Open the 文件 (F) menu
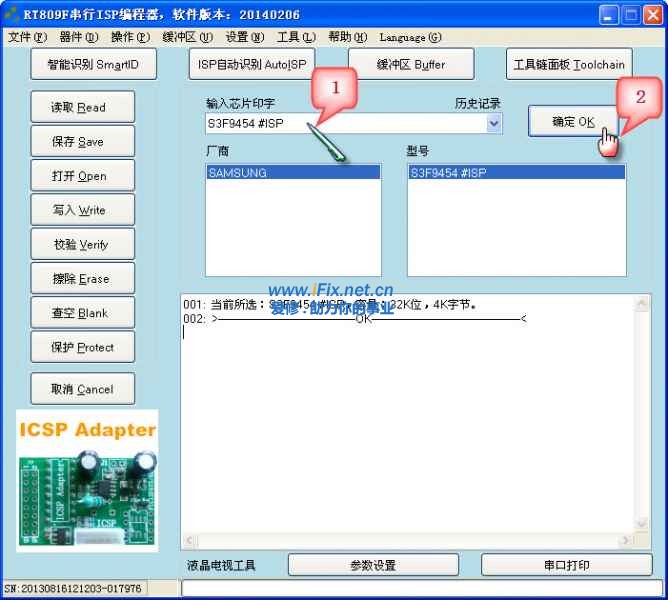Viewport: 668px width, 600px height. coord(28,38)
